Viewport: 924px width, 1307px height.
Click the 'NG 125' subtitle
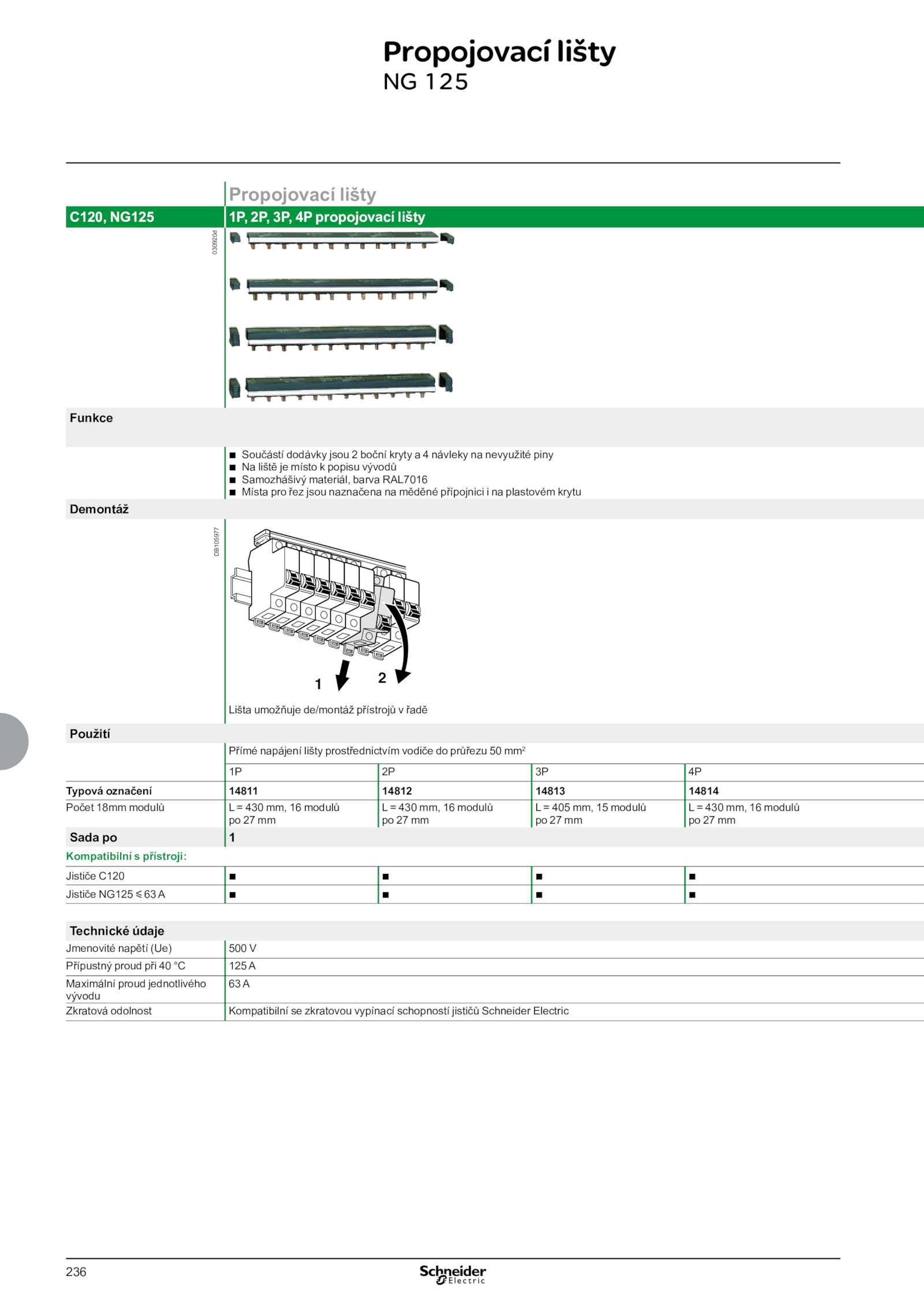coord(426,82)
